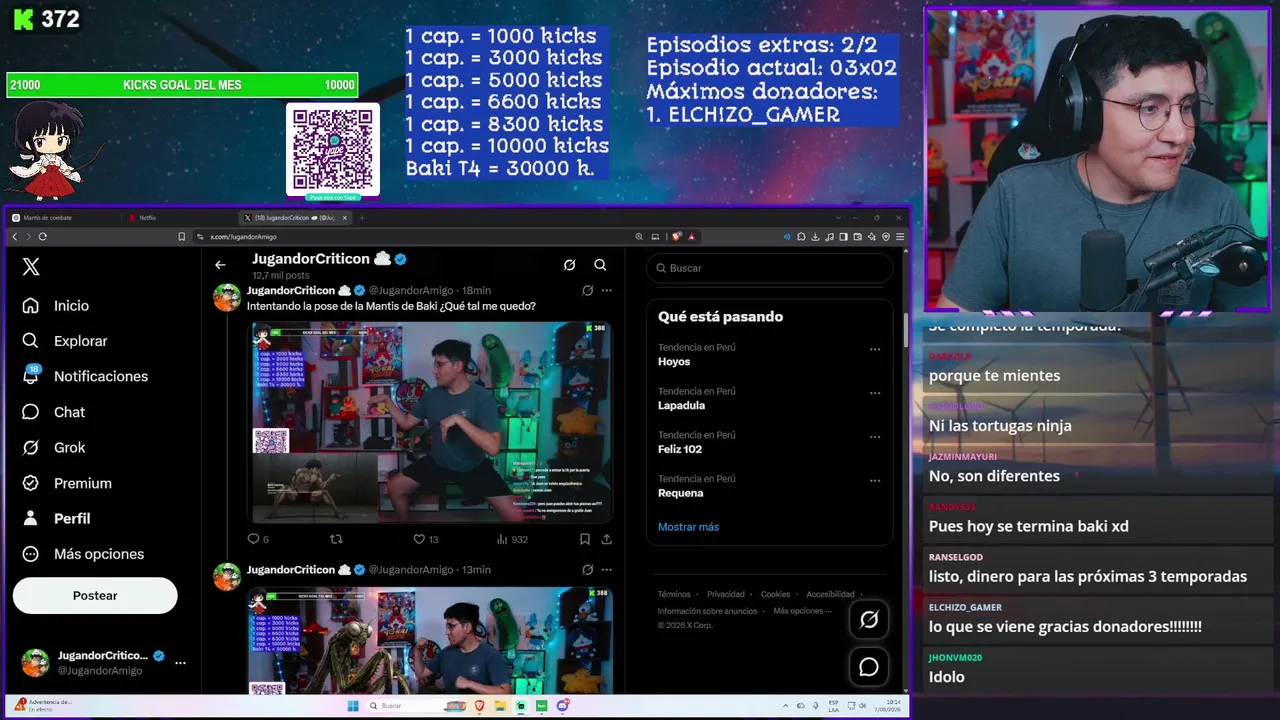Click Mostrar más under trends
This screenshot has width=1280, height=720.
pyautogui.click(x=688, y=527)
